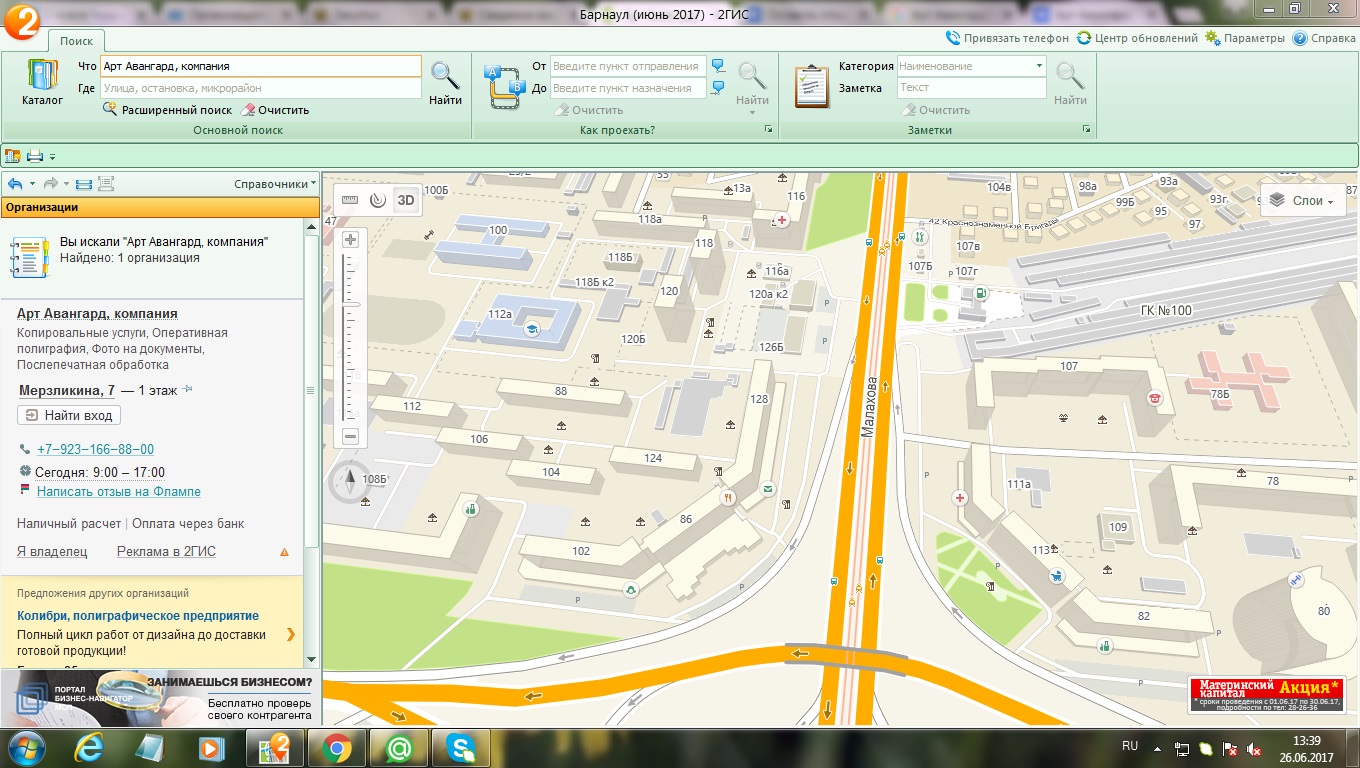The width and height of the screenshot is (1360, 768).
Task: Zoom in with plus button
Action: 350,240
